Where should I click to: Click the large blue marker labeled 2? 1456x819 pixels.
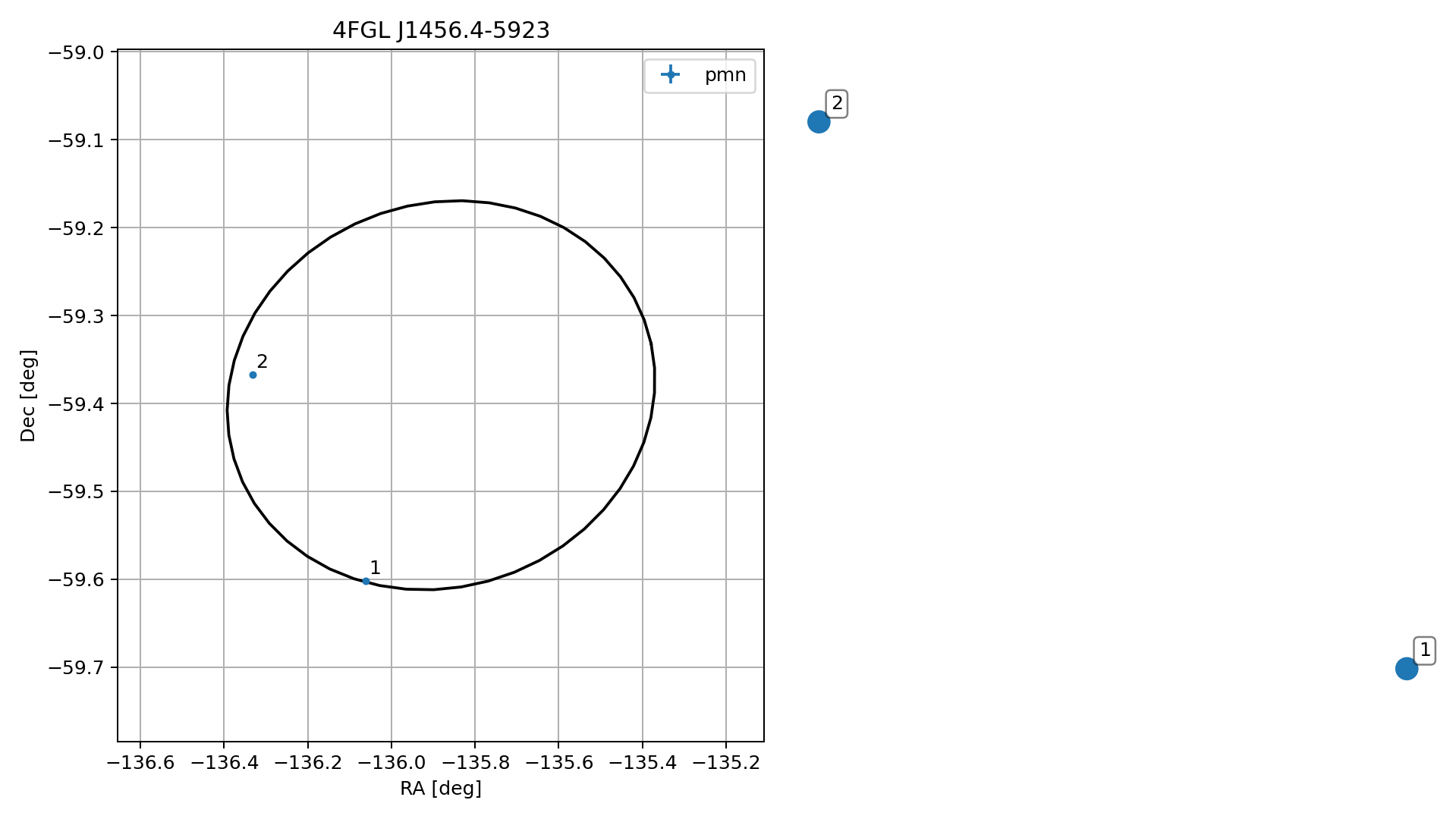click(818, 121)
